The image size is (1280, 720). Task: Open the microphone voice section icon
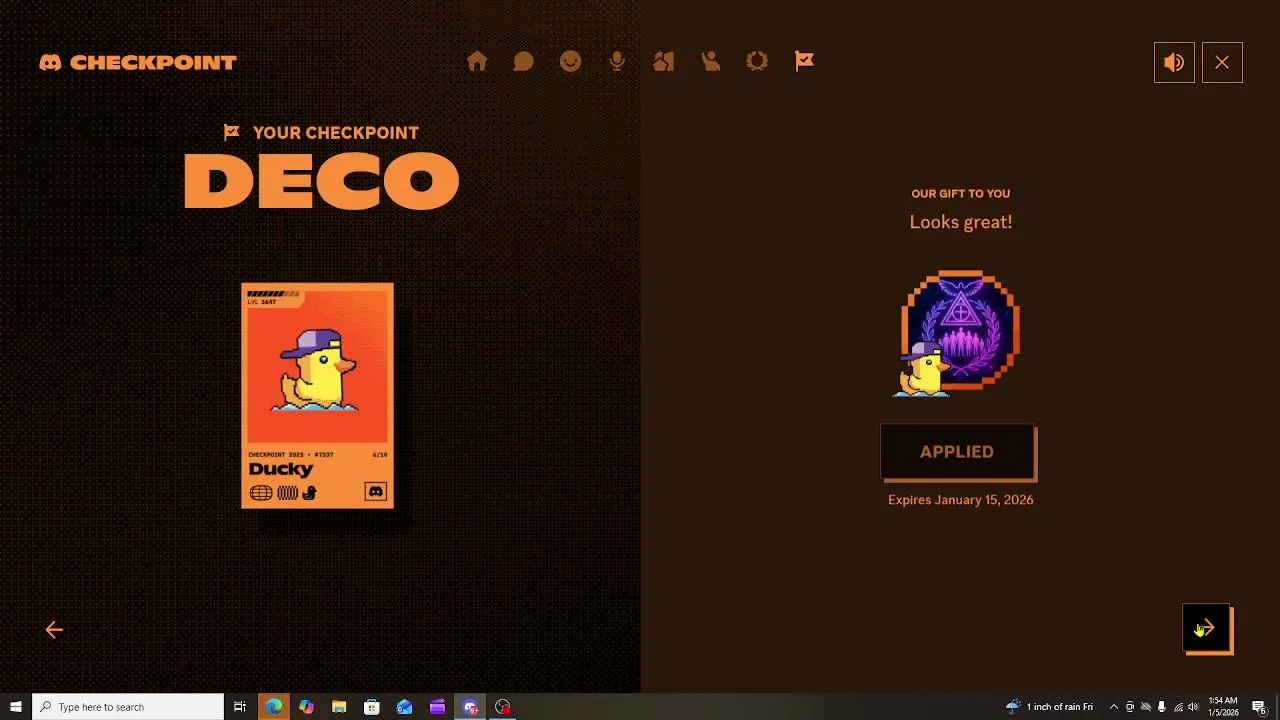click(617, 62)
